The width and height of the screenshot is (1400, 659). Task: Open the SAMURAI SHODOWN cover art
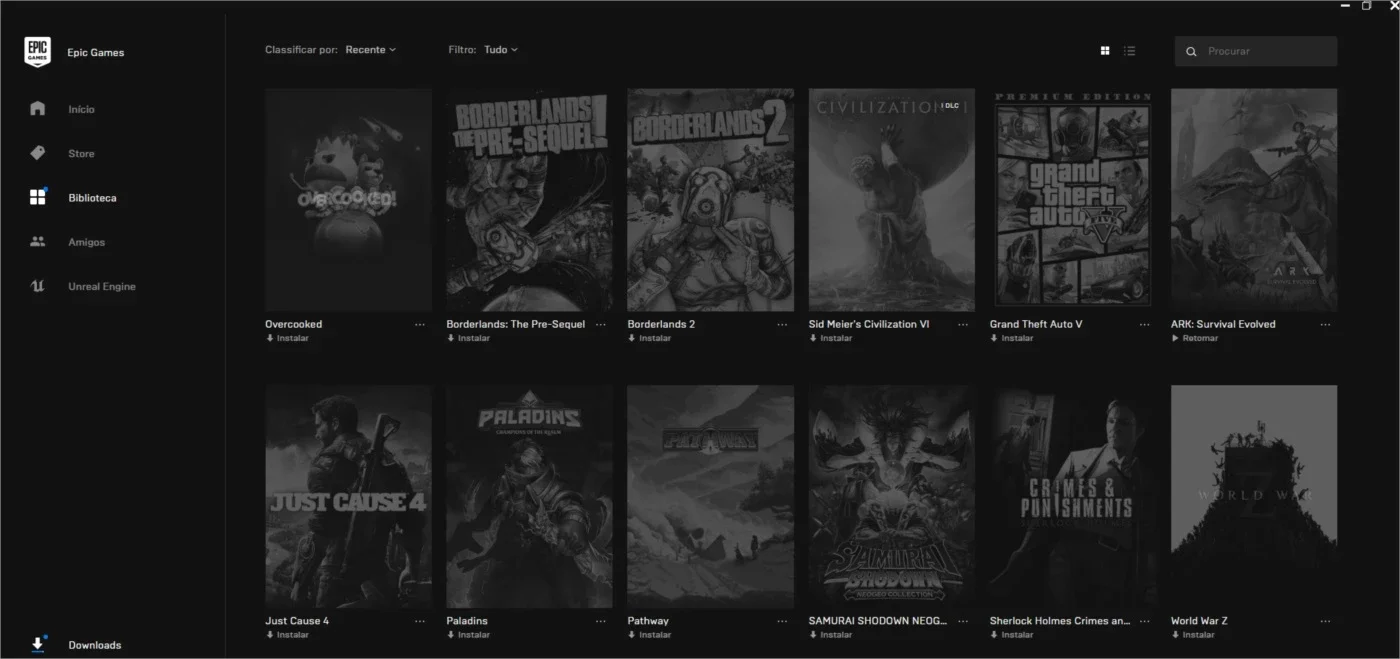[891, 497]
